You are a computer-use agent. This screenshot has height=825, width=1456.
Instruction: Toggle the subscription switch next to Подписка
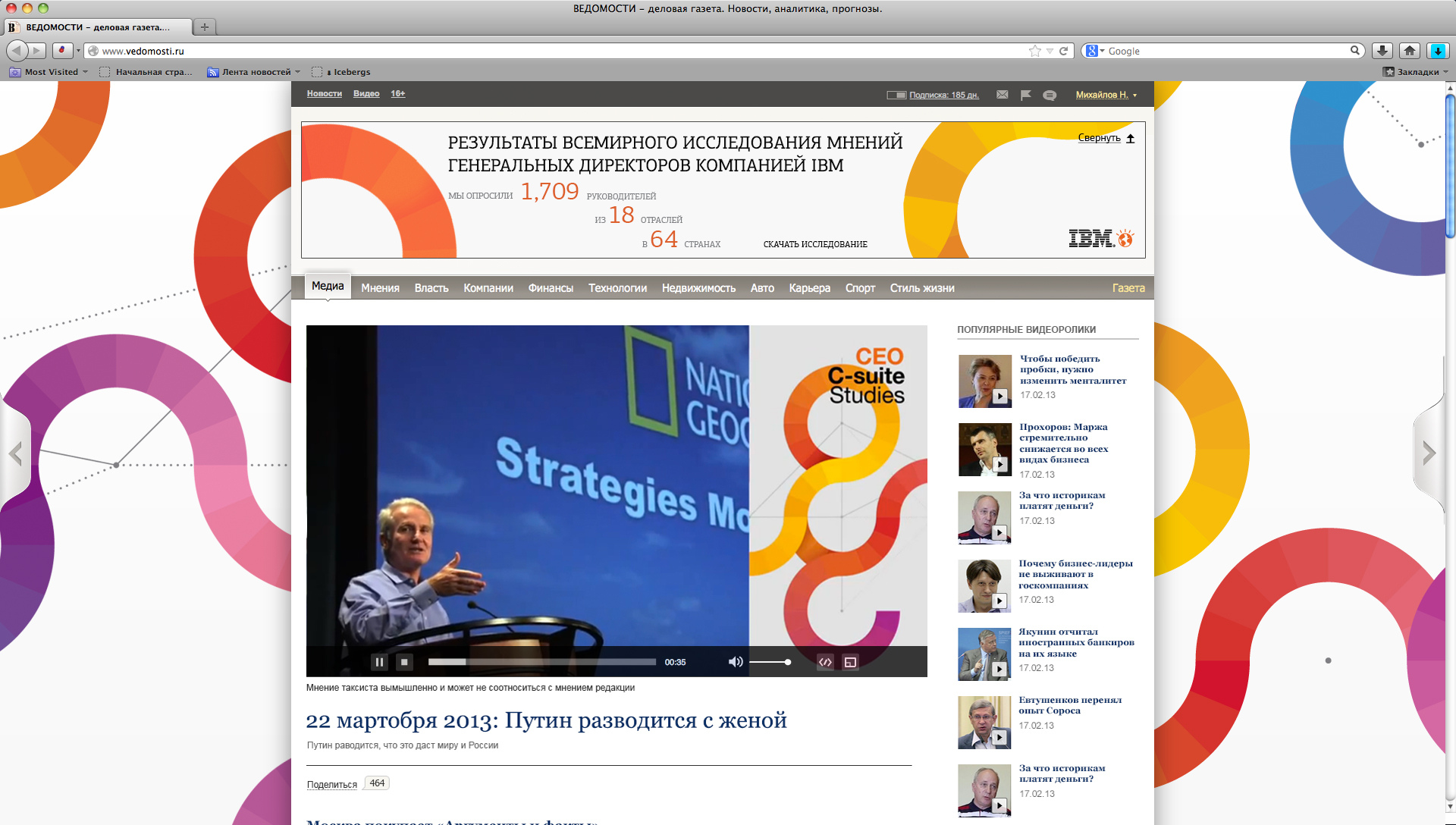[x=896, y=95]
